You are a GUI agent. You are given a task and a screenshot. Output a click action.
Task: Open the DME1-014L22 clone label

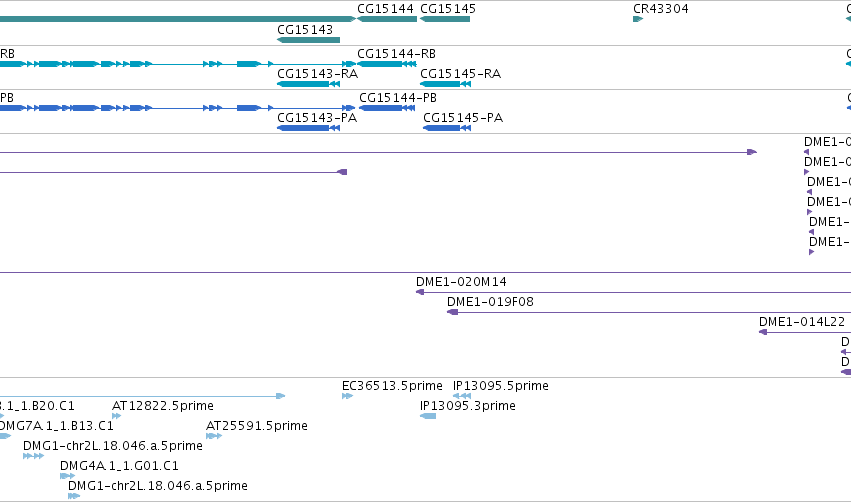point(802,322)
